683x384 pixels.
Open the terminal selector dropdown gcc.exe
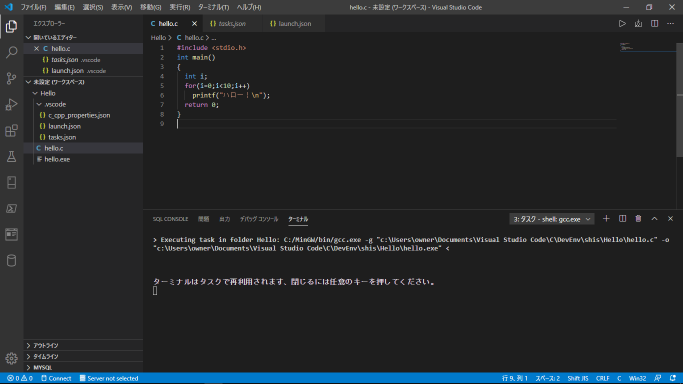pos(551,219)
